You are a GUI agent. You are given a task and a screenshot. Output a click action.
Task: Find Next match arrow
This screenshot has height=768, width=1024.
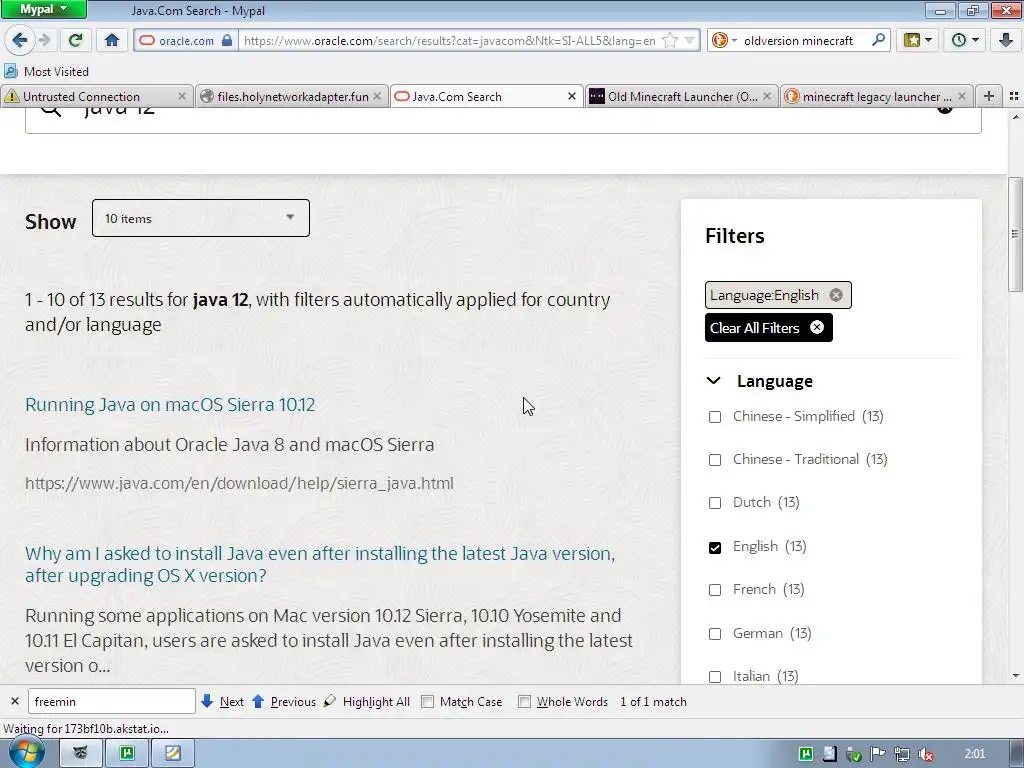pos(223,701)
